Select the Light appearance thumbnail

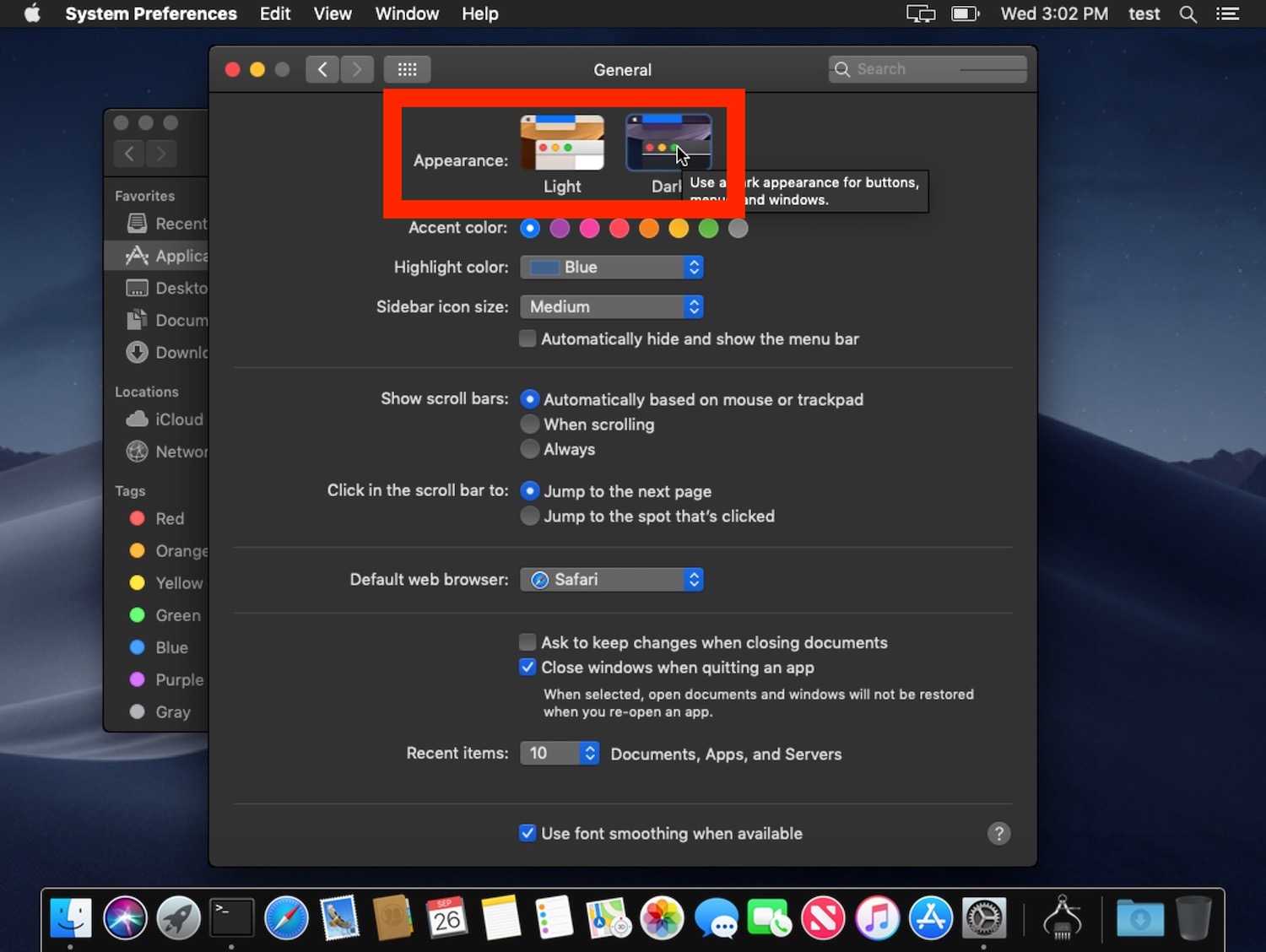pos(562,143)
